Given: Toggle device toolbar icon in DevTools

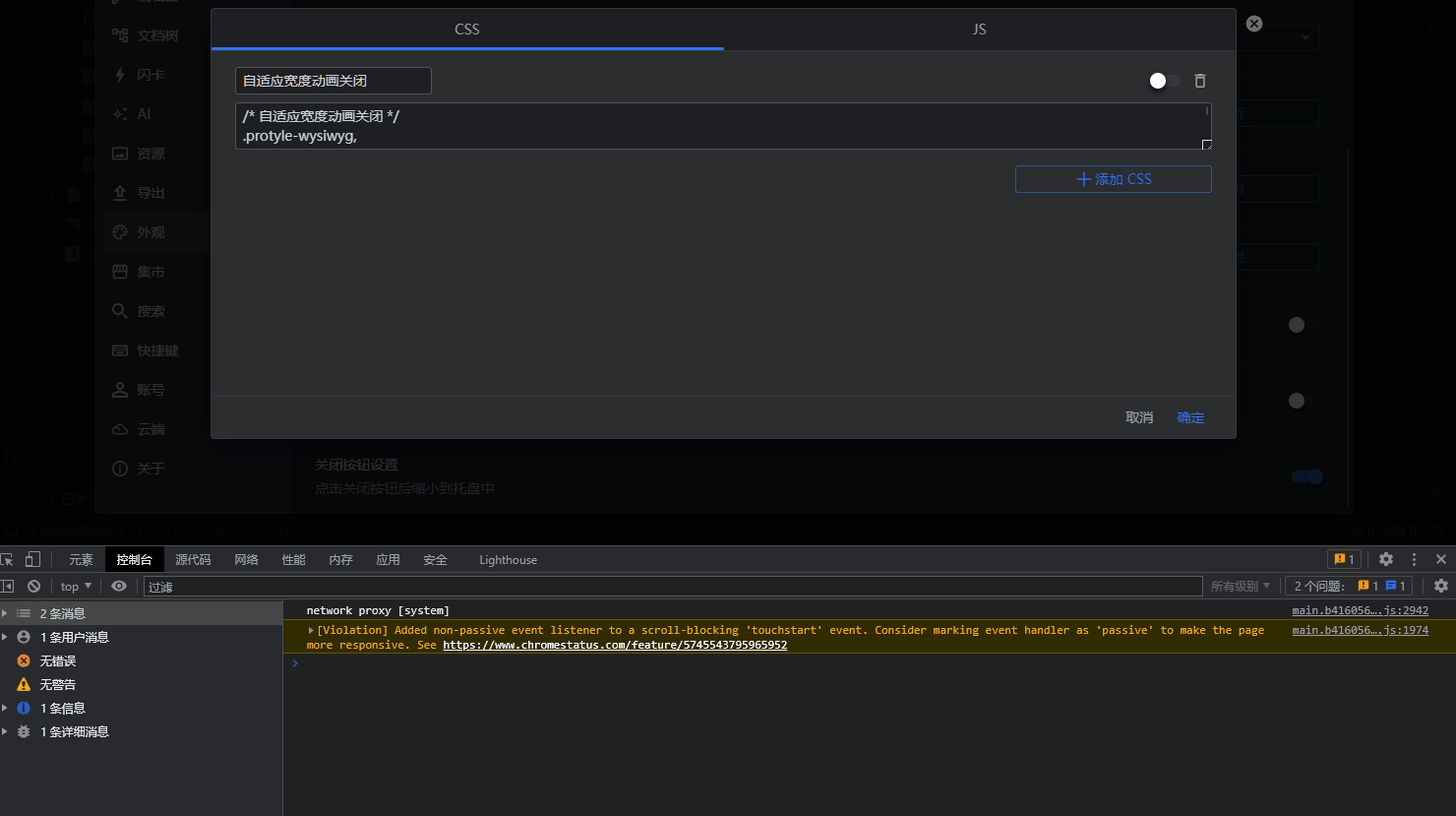Looking at the screenshot, I should tap(32, 559).
